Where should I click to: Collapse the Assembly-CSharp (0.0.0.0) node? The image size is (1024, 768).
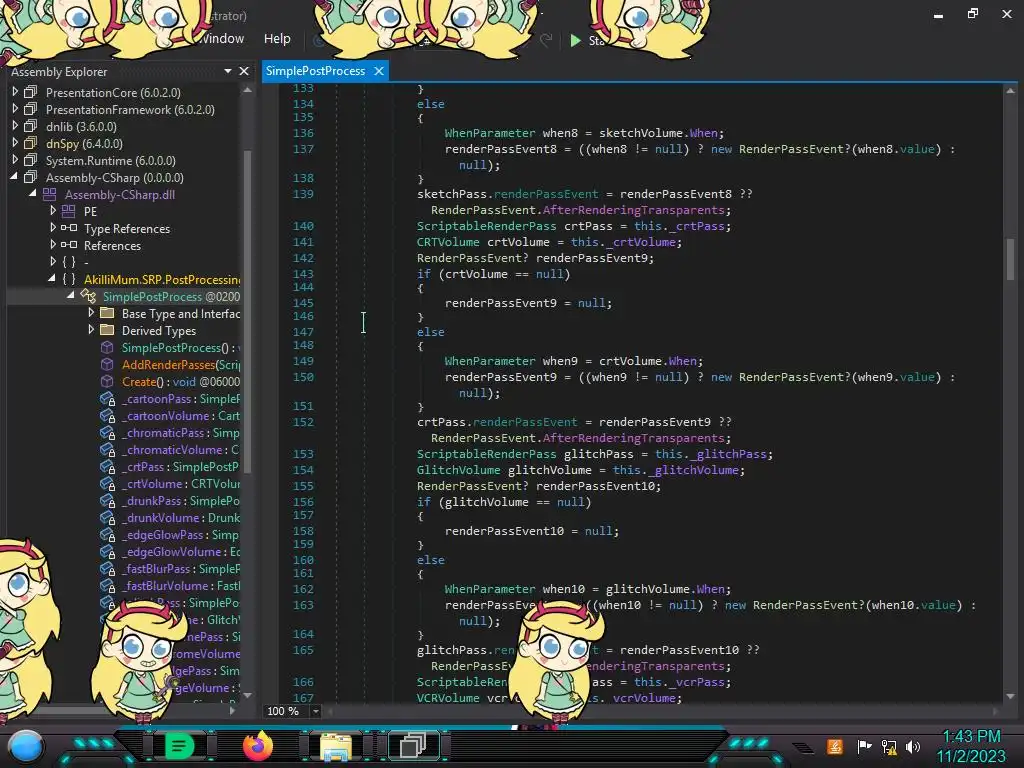[14, 177]
